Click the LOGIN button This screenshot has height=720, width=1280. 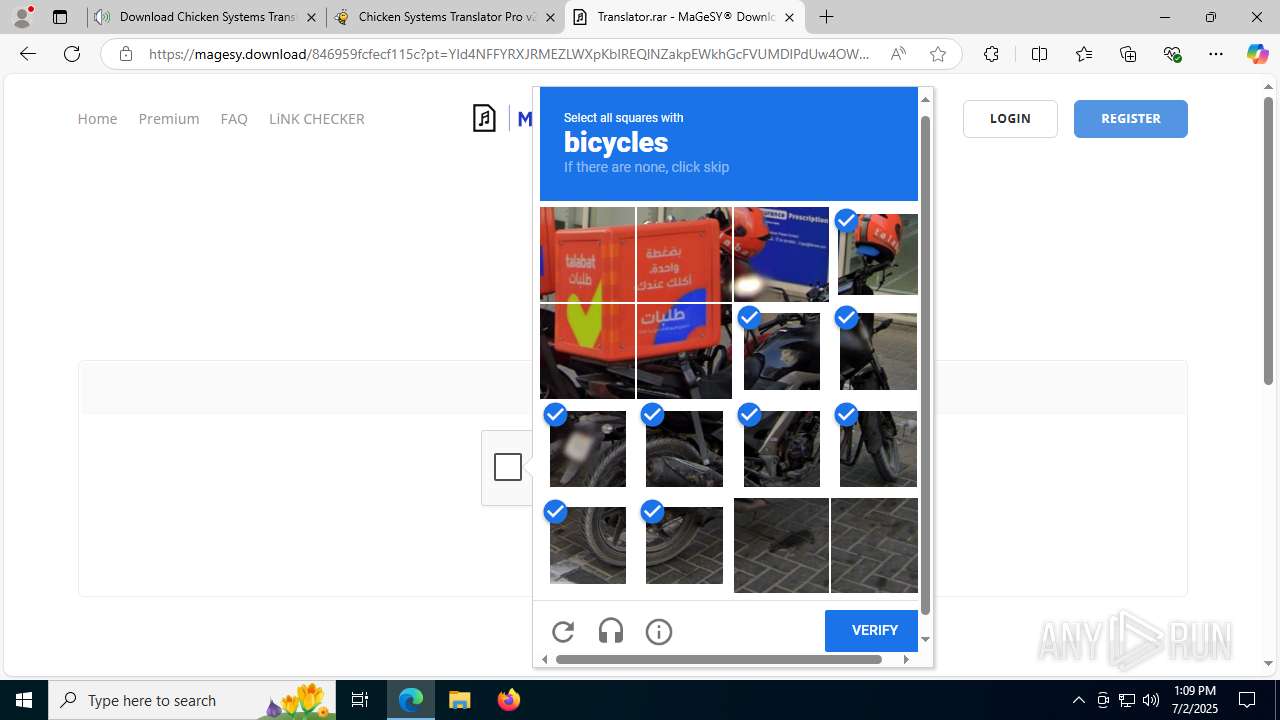[x=1010, y=119]
